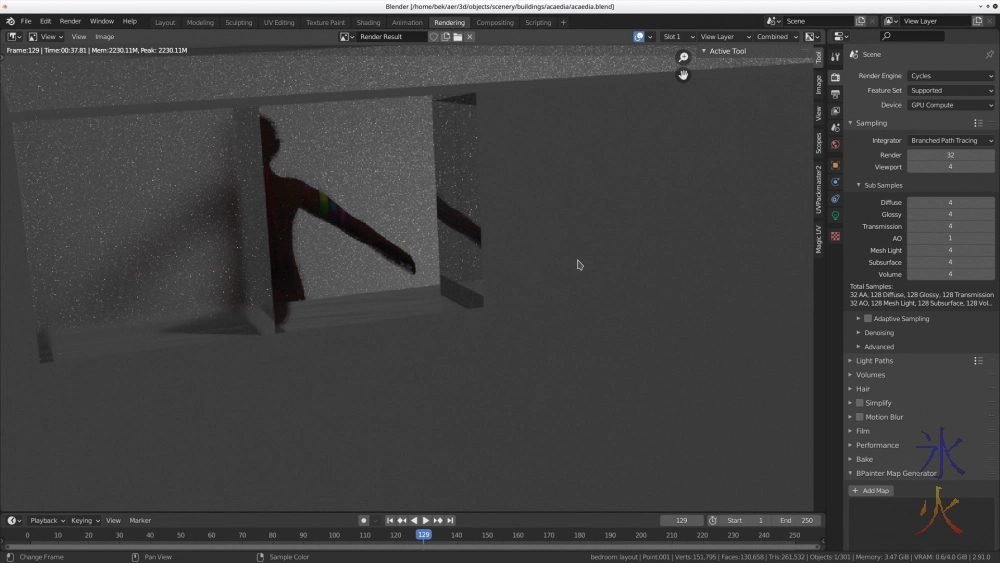The width and height of the screenshot is (1000, 563).
Task: Click the Add Map button
Action: point(871,491)
